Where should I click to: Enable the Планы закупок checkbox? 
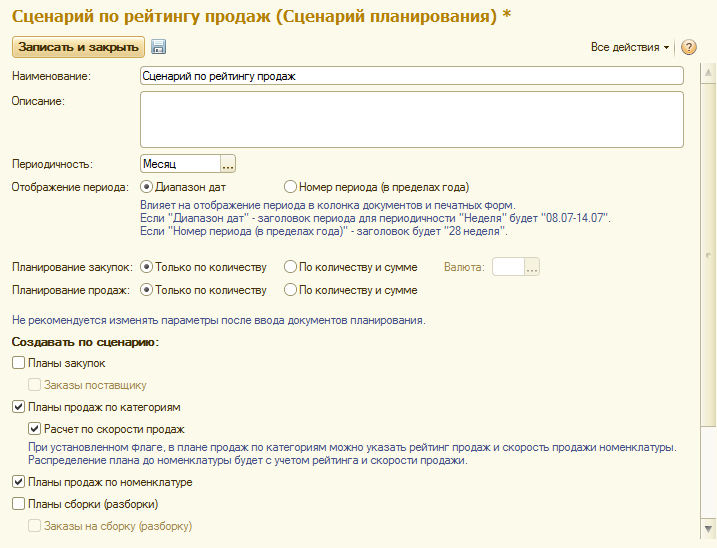(18, 363)
